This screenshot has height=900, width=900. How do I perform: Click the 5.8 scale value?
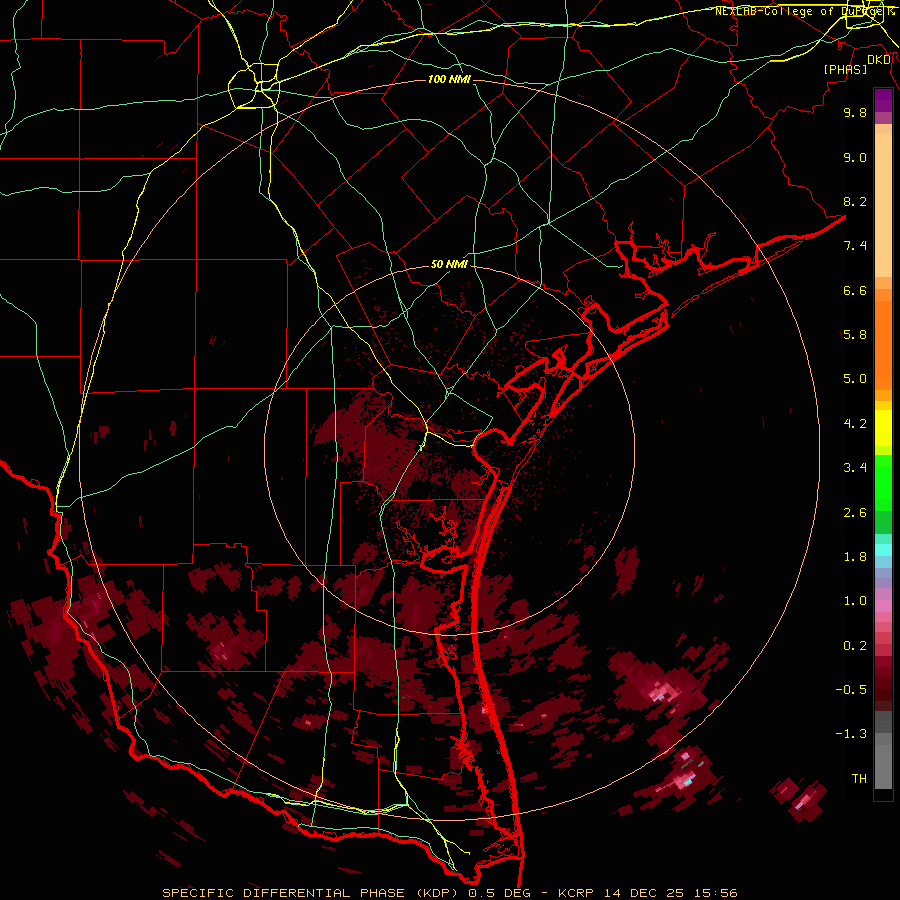tap(855, 335)
